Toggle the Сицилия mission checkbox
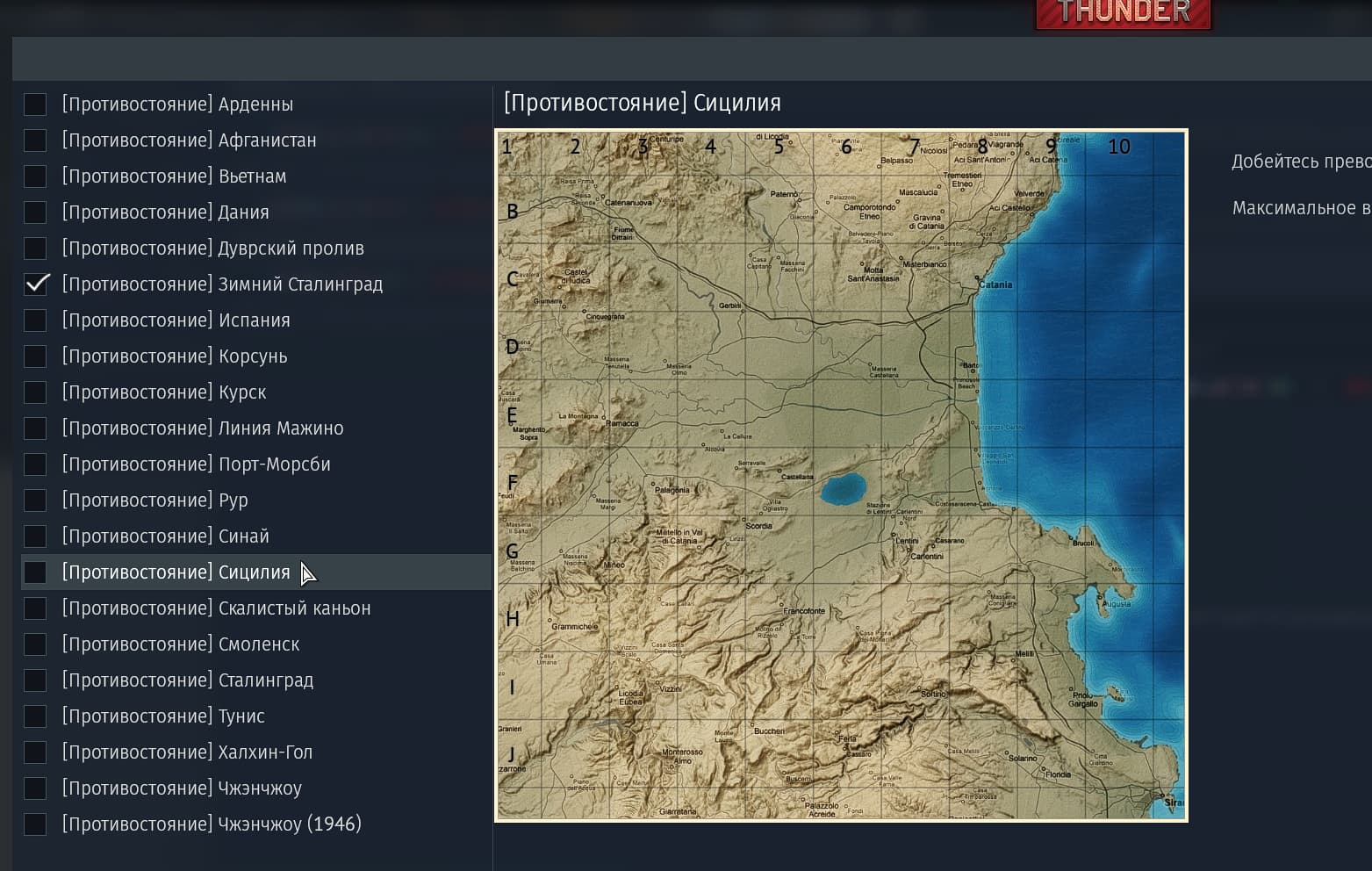1372x871 pixels. [x=35, y=572]
